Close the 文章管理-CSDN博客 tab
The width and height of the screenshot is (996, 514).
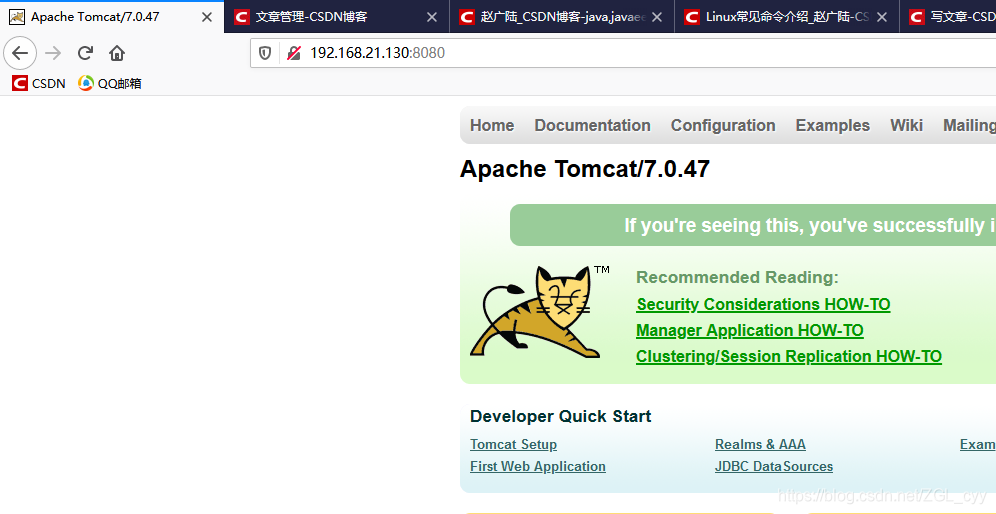pos(431,17)
